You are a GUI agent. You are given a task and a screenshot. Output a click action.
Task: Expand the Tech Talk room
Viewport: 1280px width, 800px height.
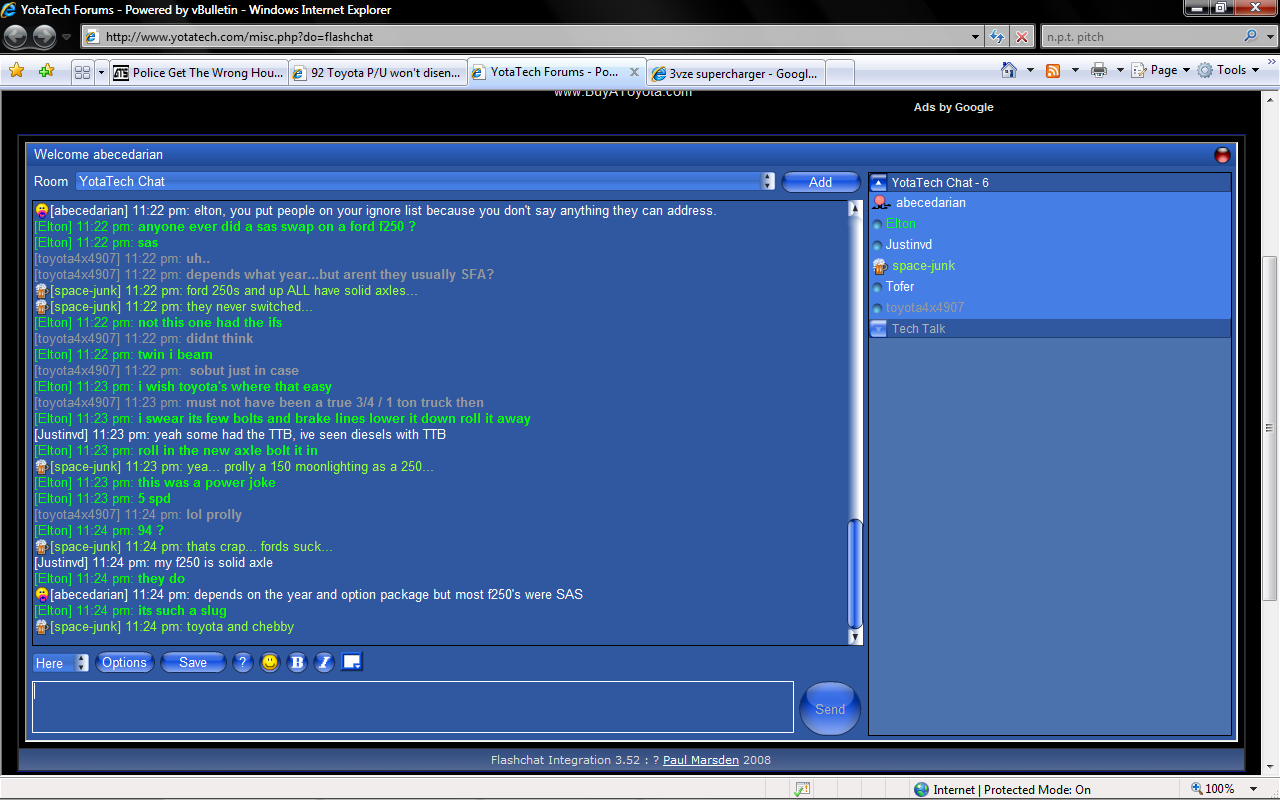pyautogui.click(x=878, y=329)
